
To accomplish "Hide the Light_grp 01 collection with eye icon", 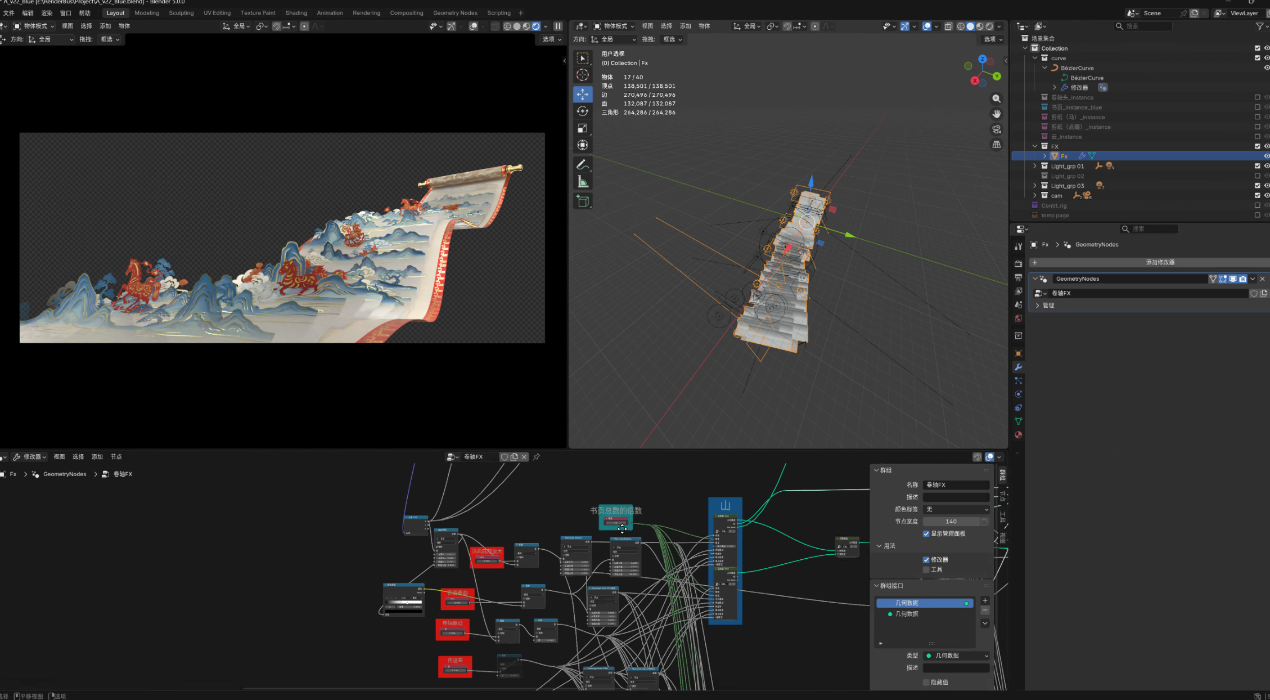I will pos(1266,166).
